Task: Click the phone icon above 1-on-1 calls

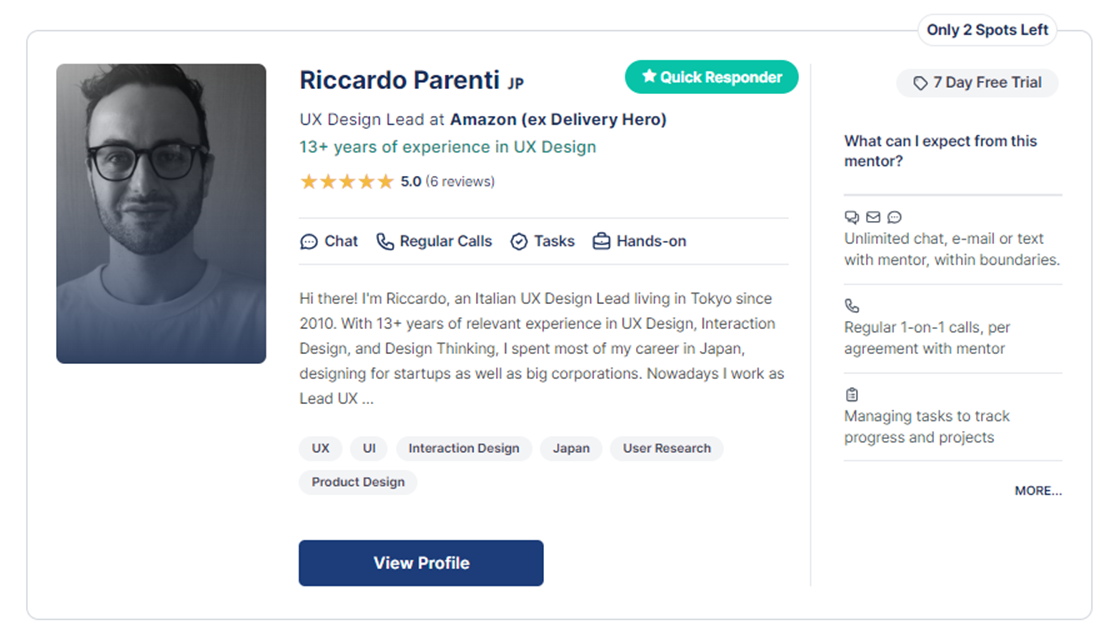Action: [852, 306]
